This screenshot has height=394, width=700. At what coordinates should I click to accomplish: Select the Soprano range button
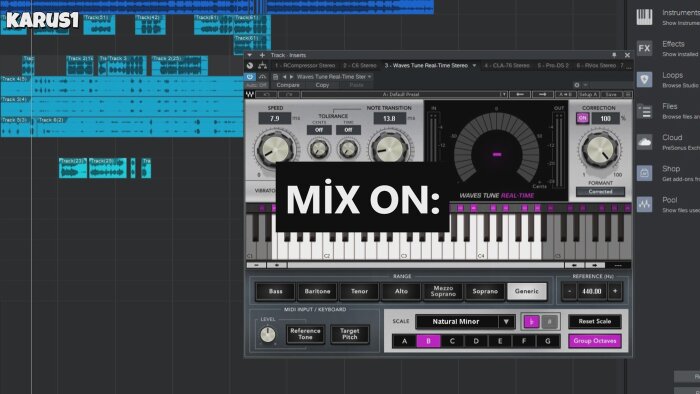pyautogui.click(x=485, y=291)
